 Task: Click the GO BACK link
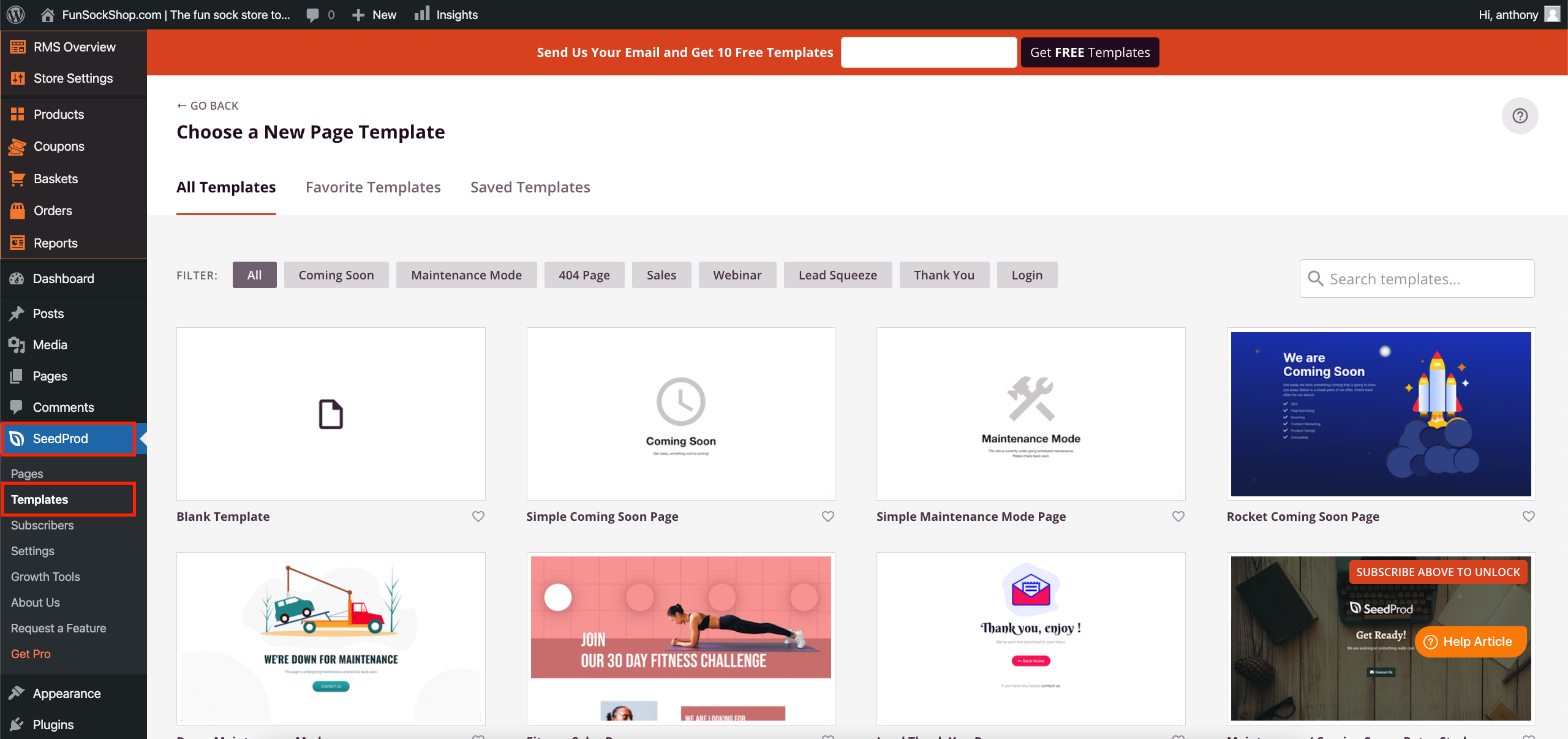tap(208, 105)
